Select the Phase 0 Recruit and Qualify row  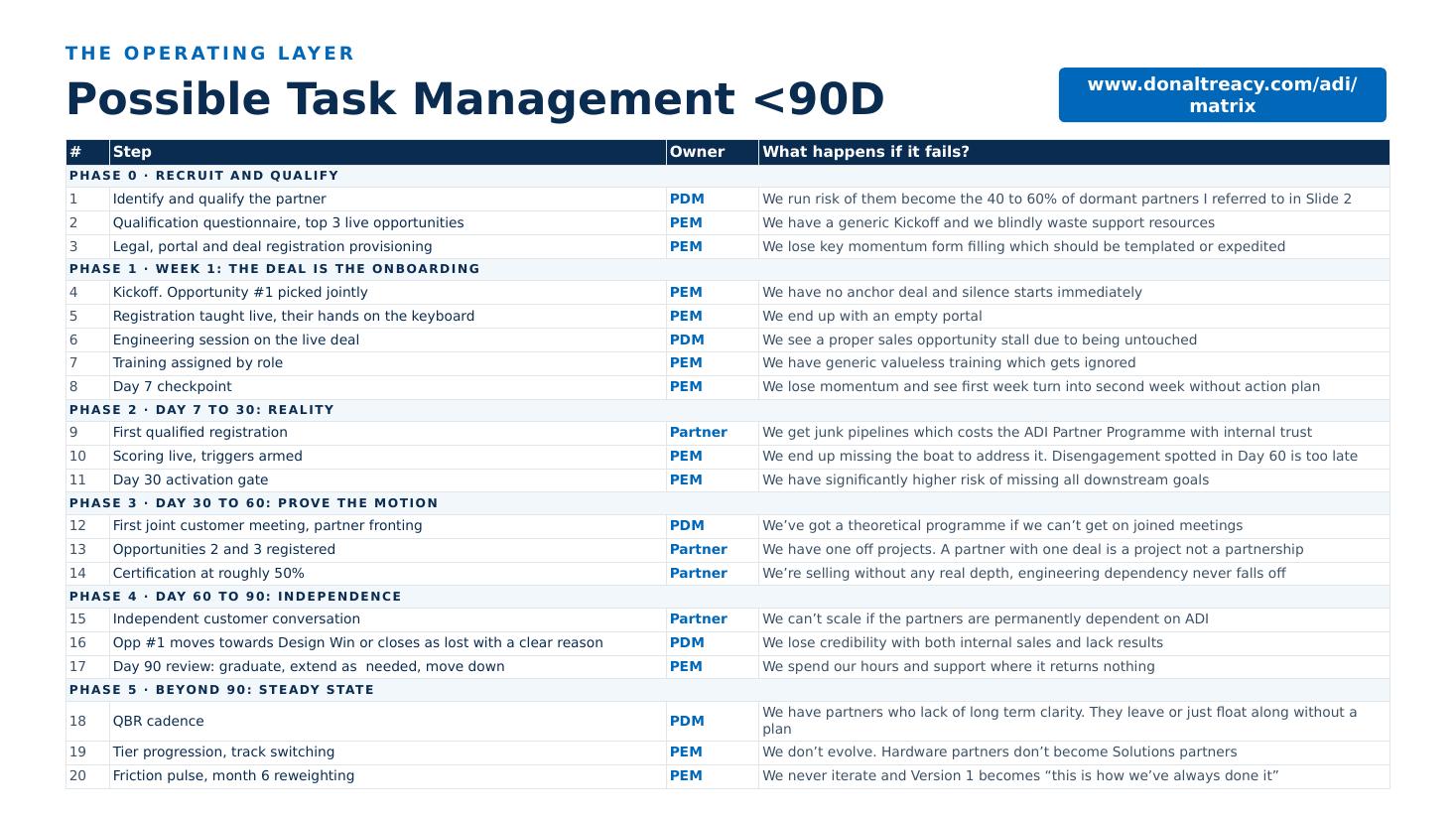[x=728, y=176]
